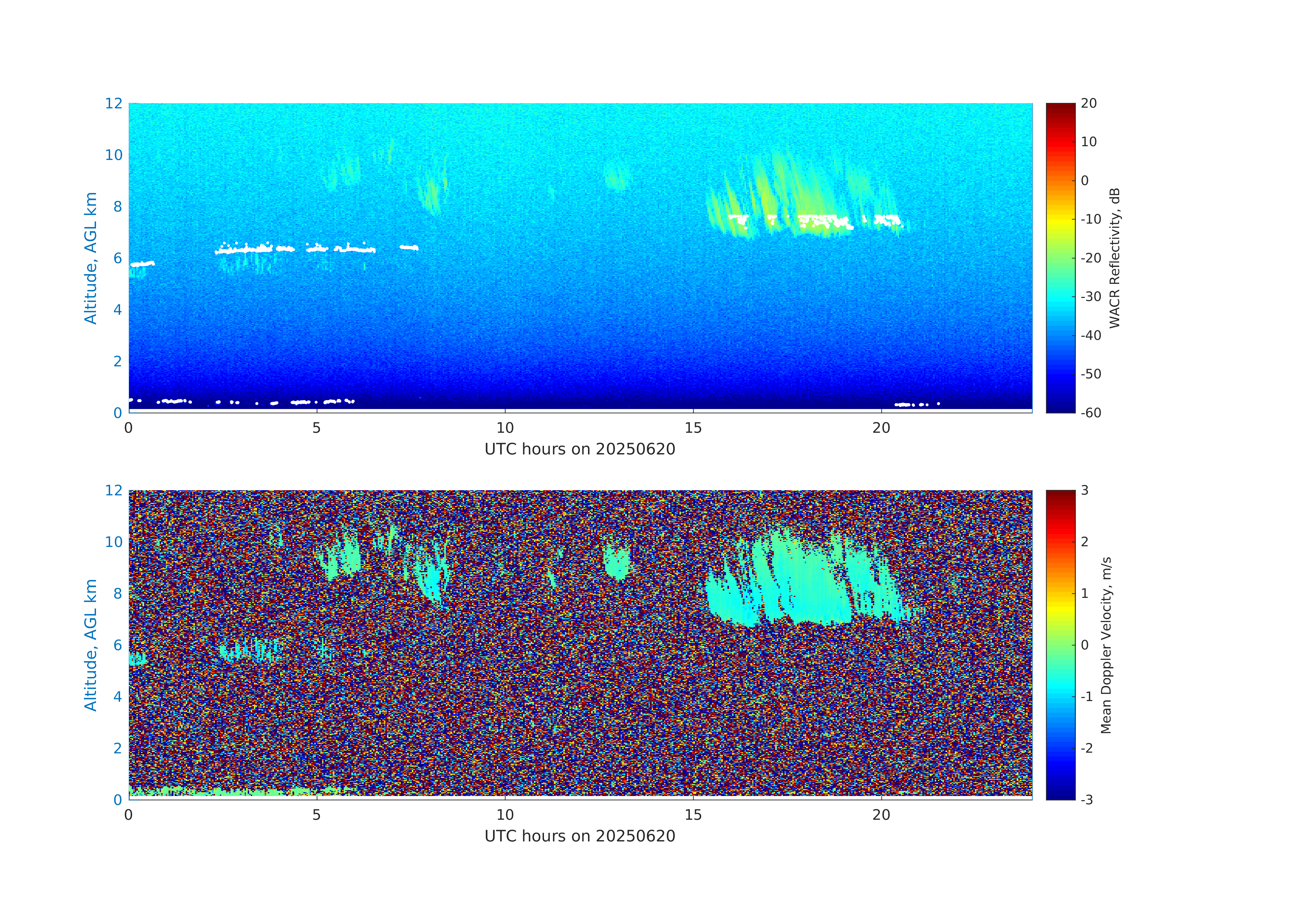Click the Mean Doppler Velocity colorbar
The image size is (1316, 903).
coord(1060,644)
